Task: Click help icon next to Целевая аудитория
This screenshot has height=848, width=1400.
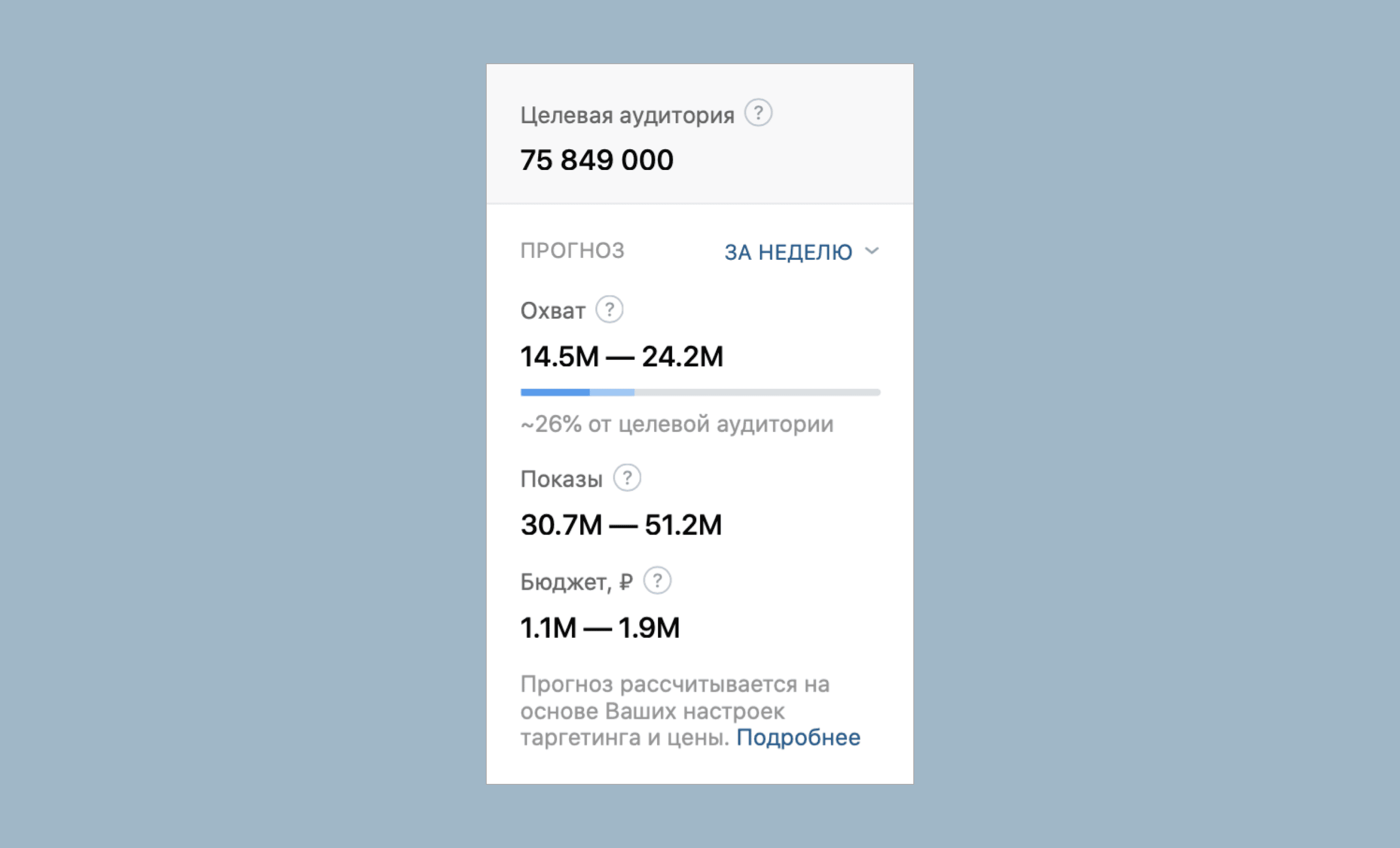Action: 758,112
